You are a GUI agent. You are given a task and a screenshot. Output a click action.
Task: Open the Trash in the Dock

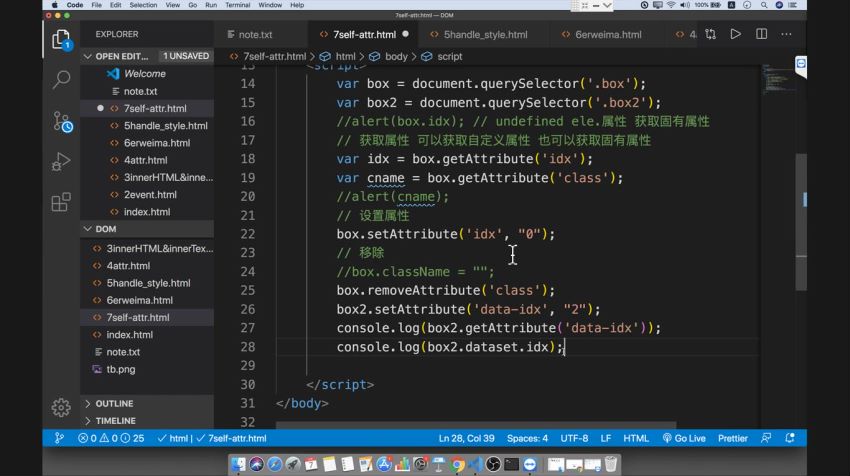[x=611, y=464]
